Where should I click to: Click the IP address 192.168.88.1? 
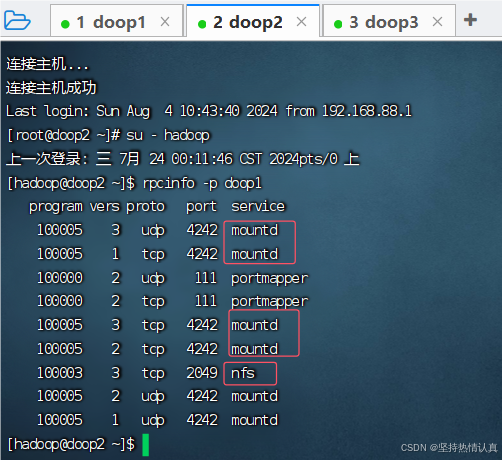pyautogui.click(x=367, y=111)
